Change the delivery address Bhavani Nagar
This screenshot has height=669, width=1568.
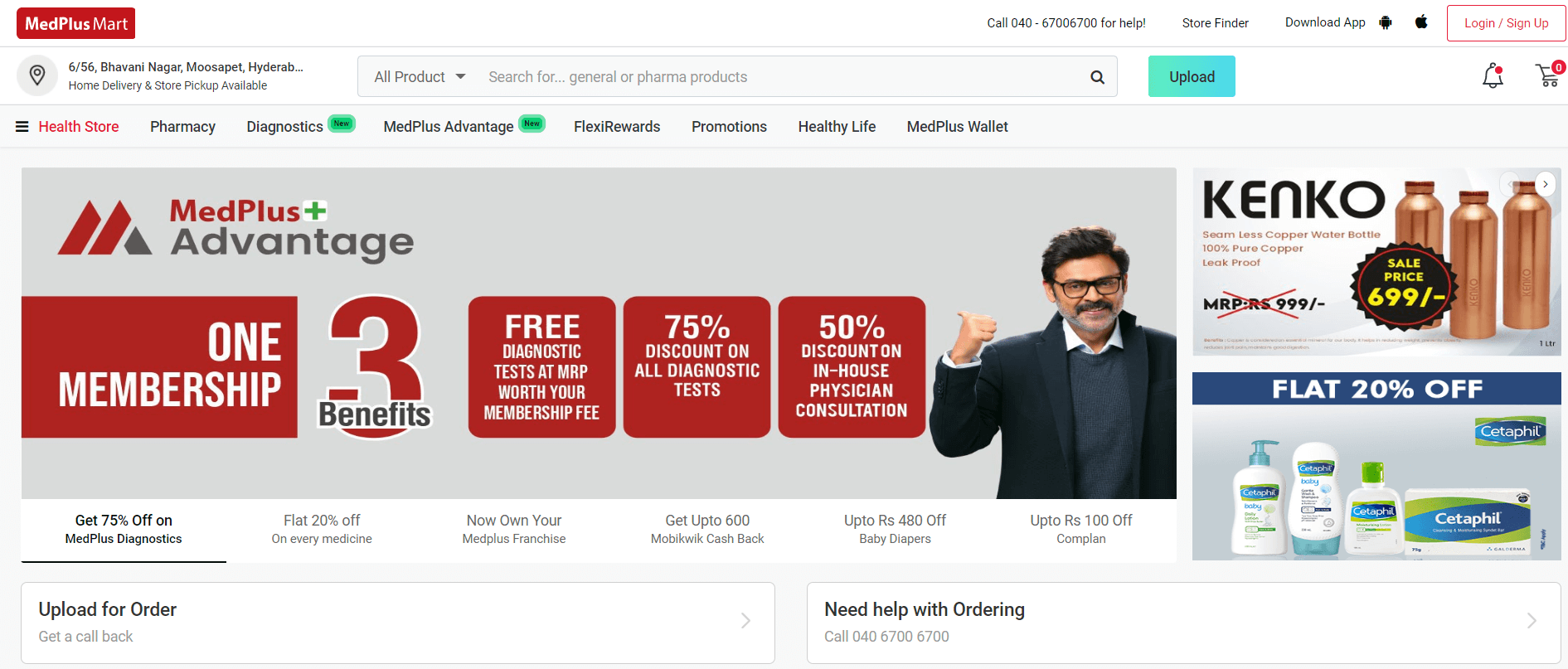click(186, 67)
